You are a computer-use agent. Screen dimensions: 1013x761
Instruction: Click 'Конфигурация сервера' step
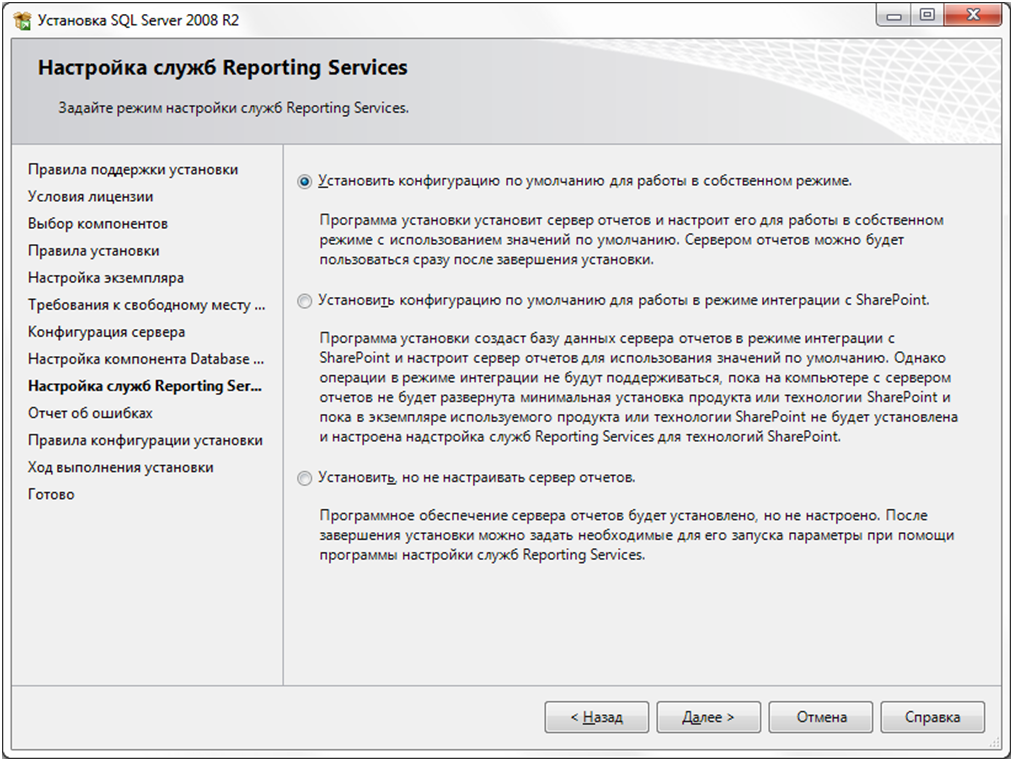click(107, 332)
